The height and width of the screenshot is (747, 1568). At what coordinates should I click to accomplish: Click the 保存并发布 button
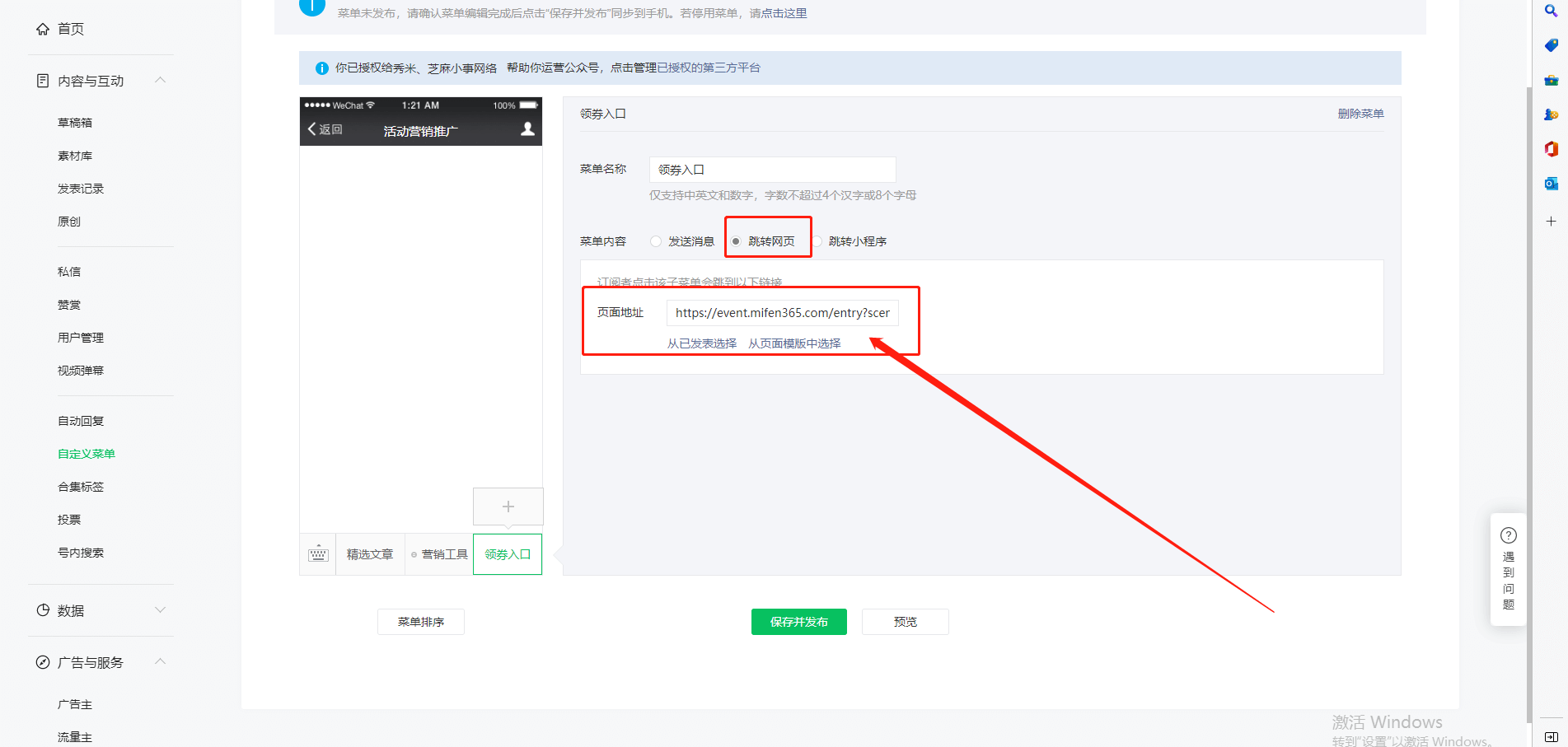click(x=798, y=622)
